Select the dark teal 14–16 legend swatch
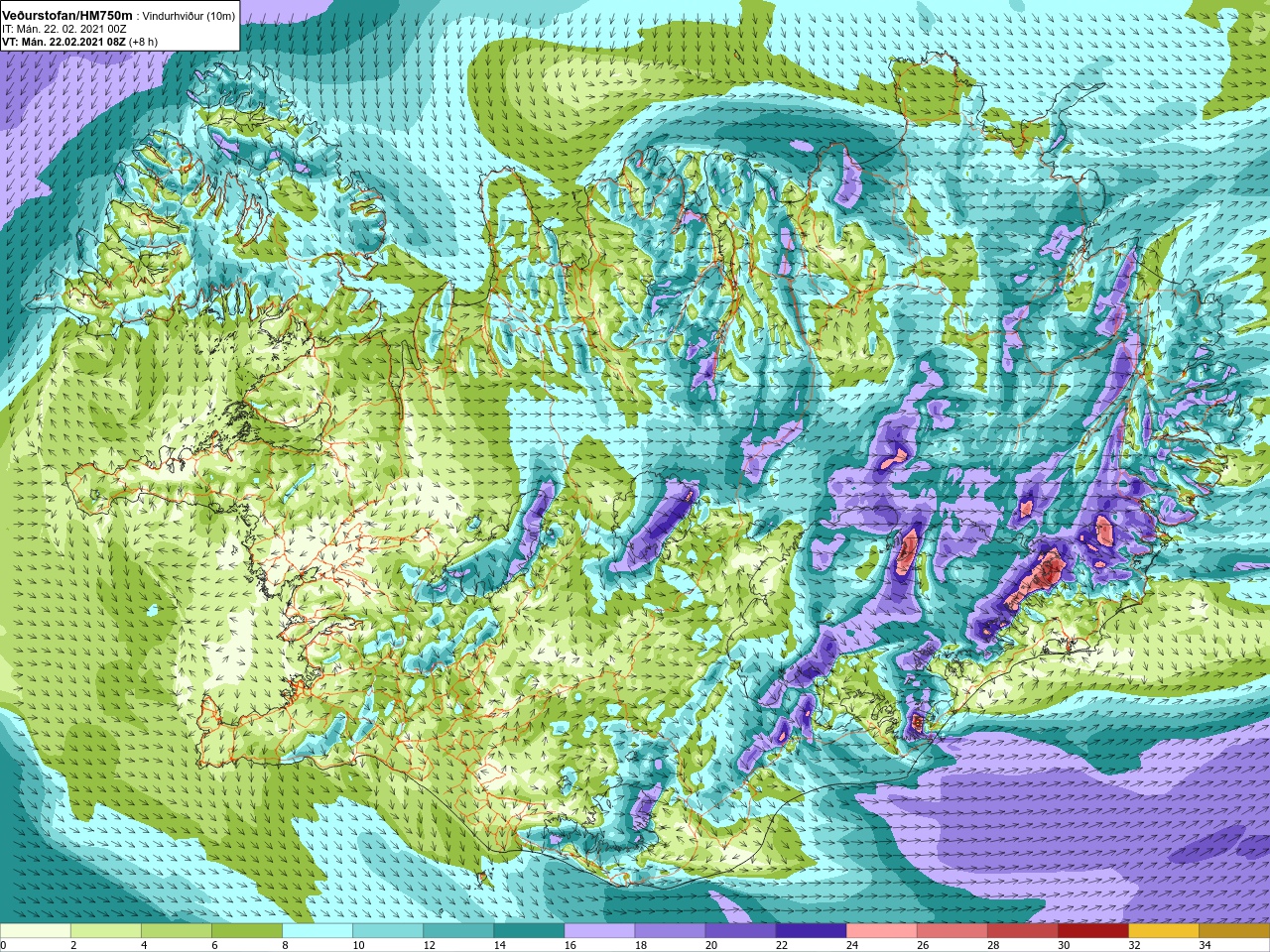The image size is (1270, 952). tap(529, 931)
